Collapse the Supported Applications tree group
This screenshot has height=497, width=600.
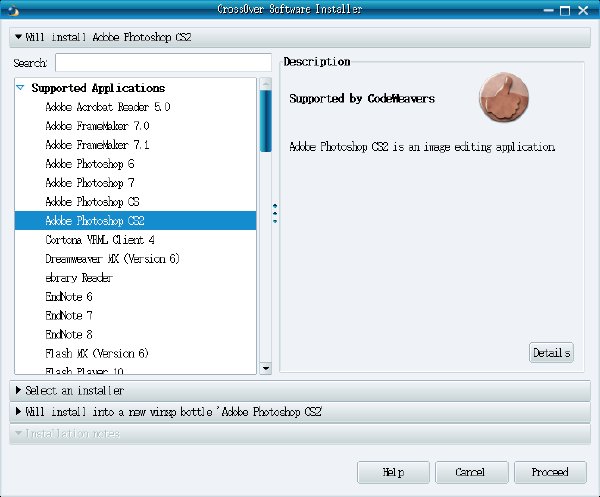click(20, 88)
